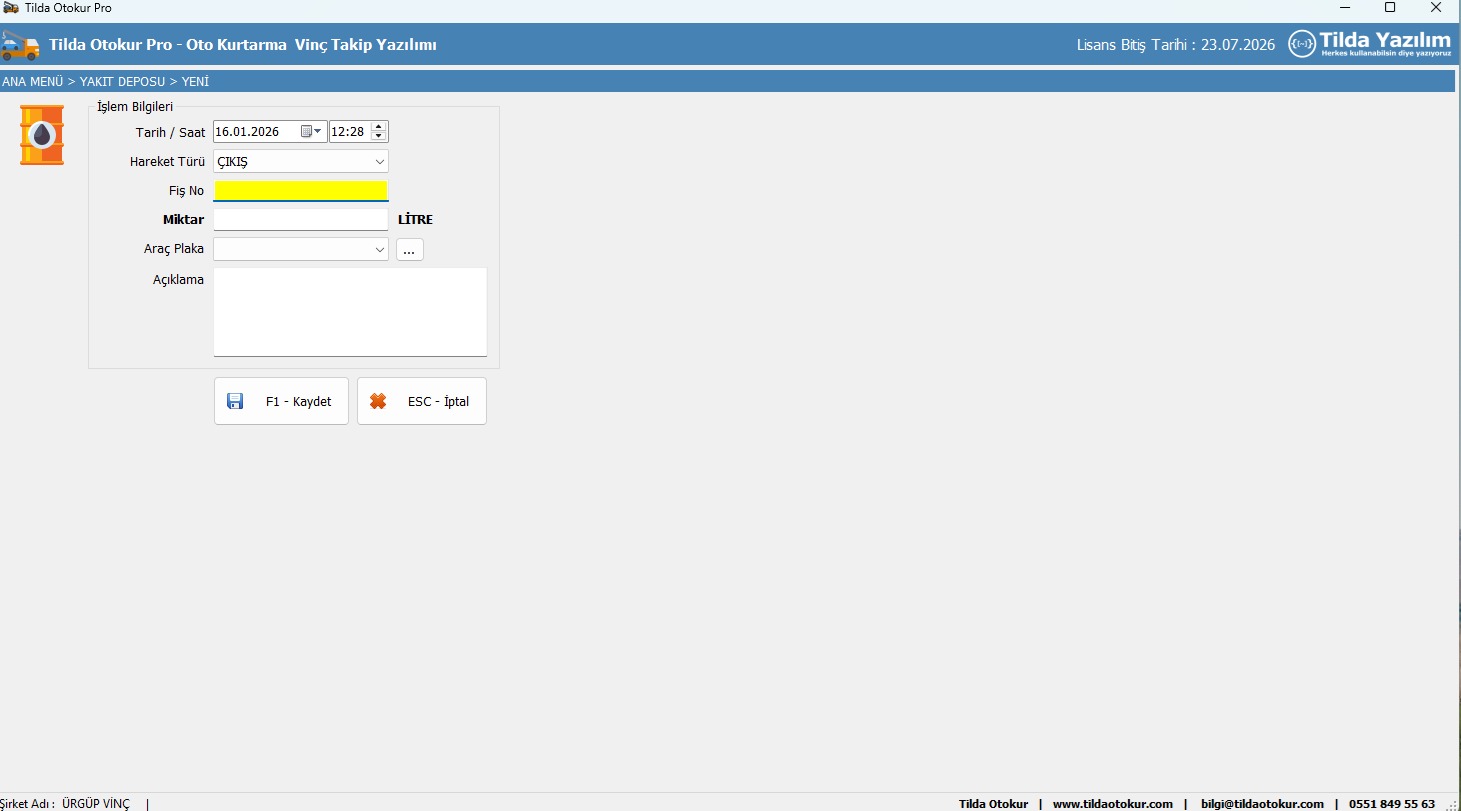This screenshot has width=1461, height=811.
Task: Open the www.tildaotokur.com footer link
Action: [1112, 804]
